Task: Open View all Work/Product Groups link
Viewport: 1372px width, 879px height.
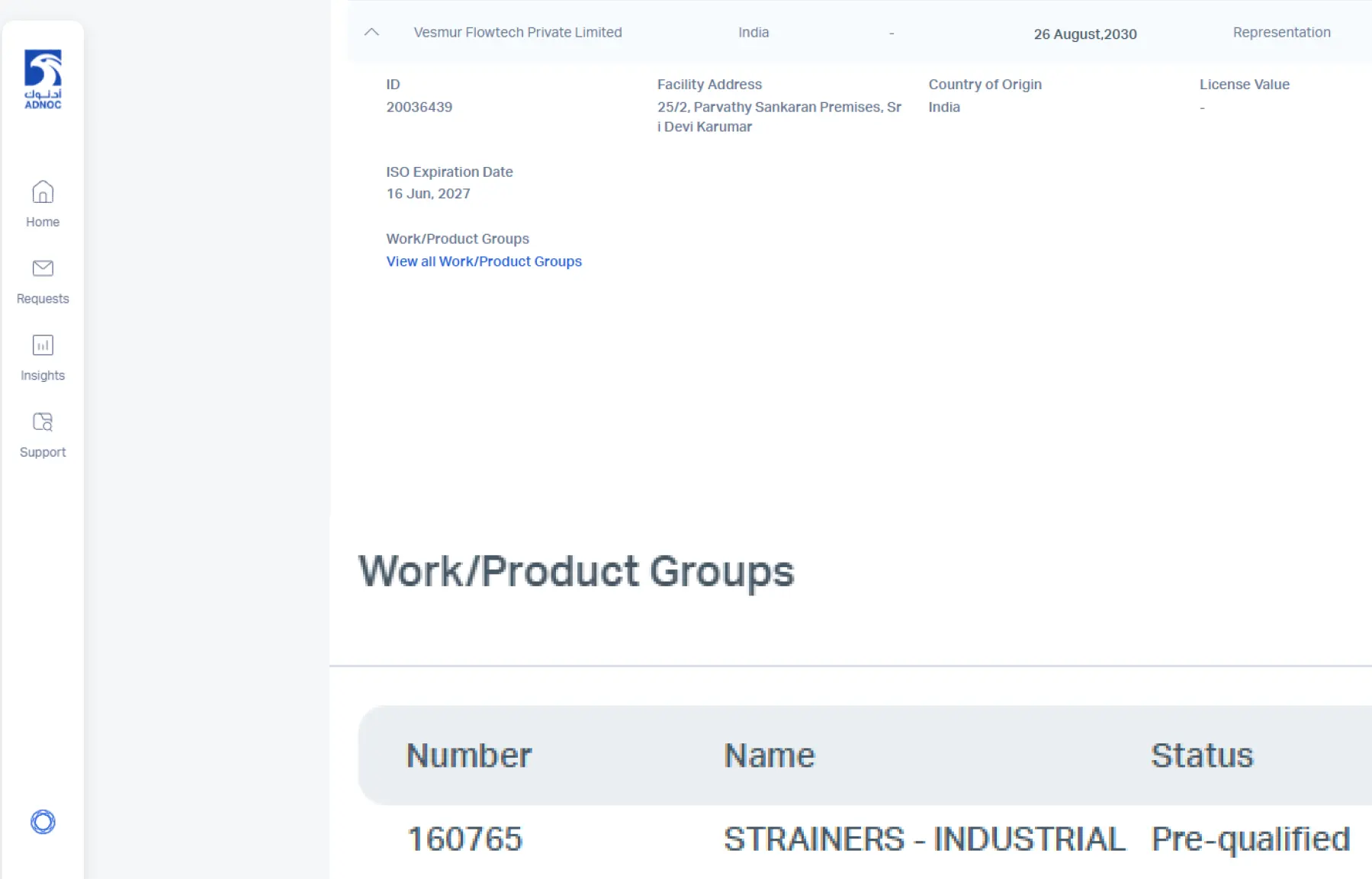Action: [484, 261]
